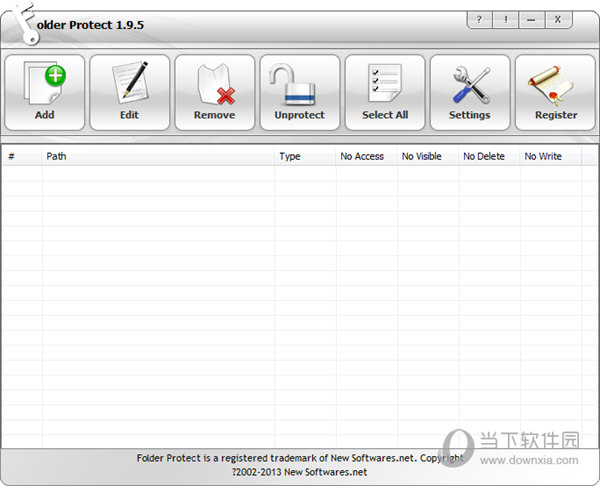The image size is (600, 486).
Task: Open Settings with the tools icon
Action: (x=470, y=93)
